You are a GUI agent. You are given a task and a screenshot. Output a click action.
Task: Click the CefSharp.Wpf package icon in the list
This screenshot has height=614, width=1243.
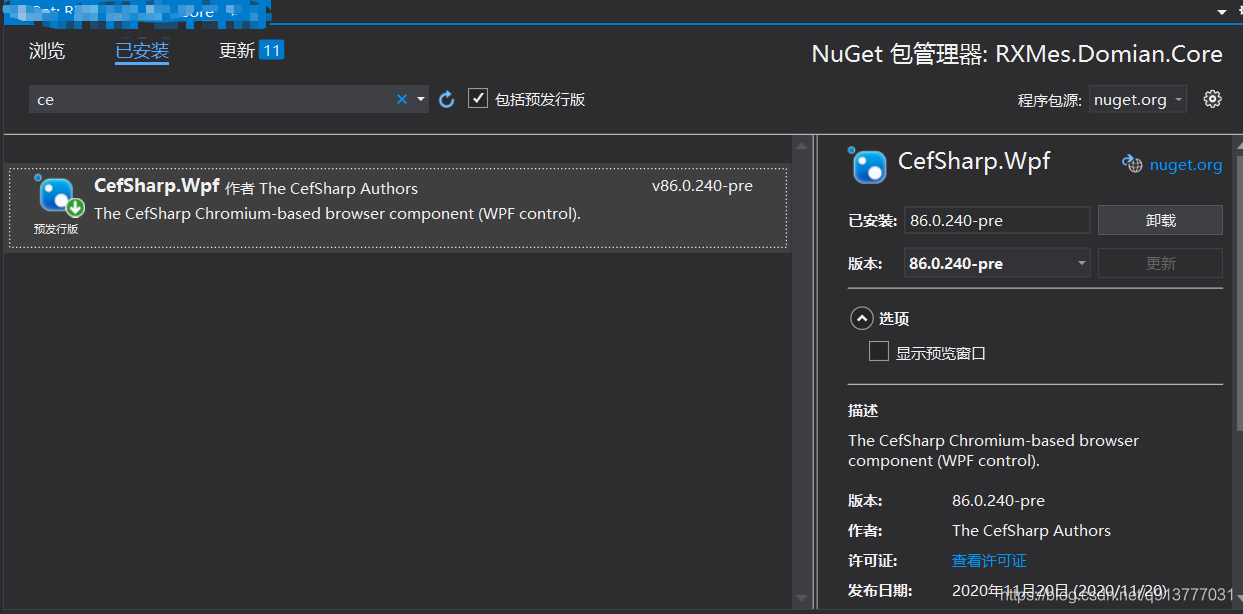click(57, 194)
